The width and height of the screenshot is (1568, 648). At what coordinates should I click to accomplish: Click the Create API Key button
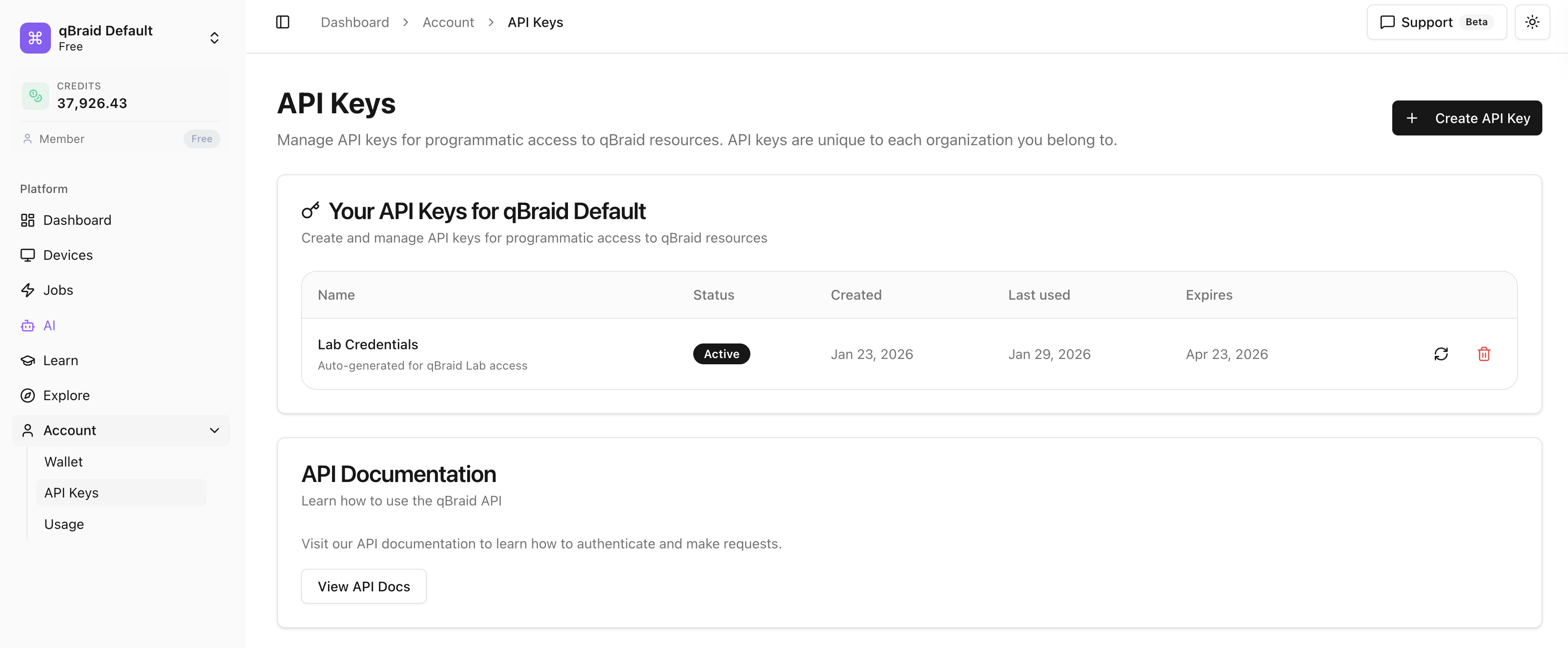click(x=1467, y=118)
